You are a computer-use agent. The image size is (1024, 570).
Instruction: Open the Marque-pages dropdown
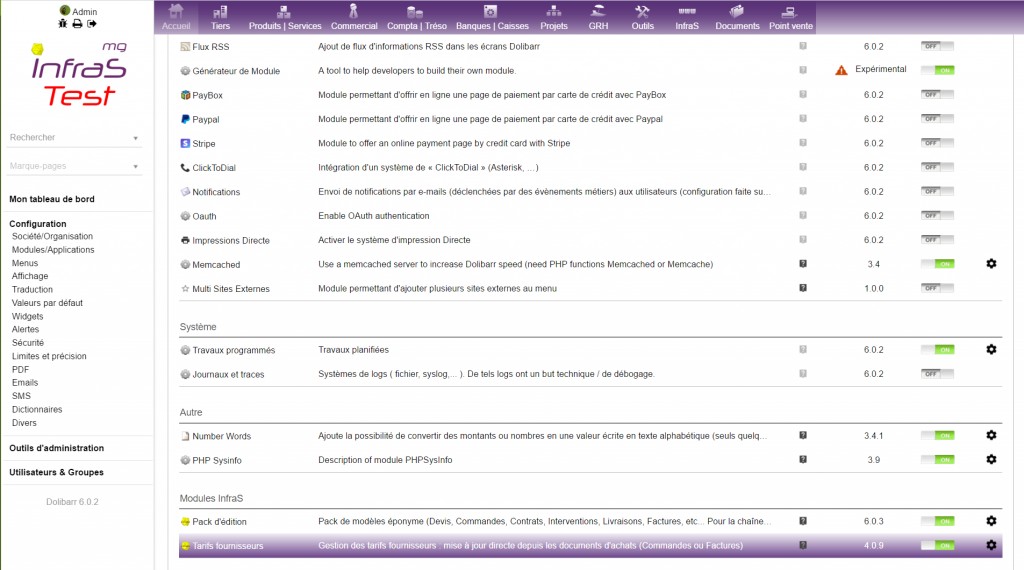74,166
